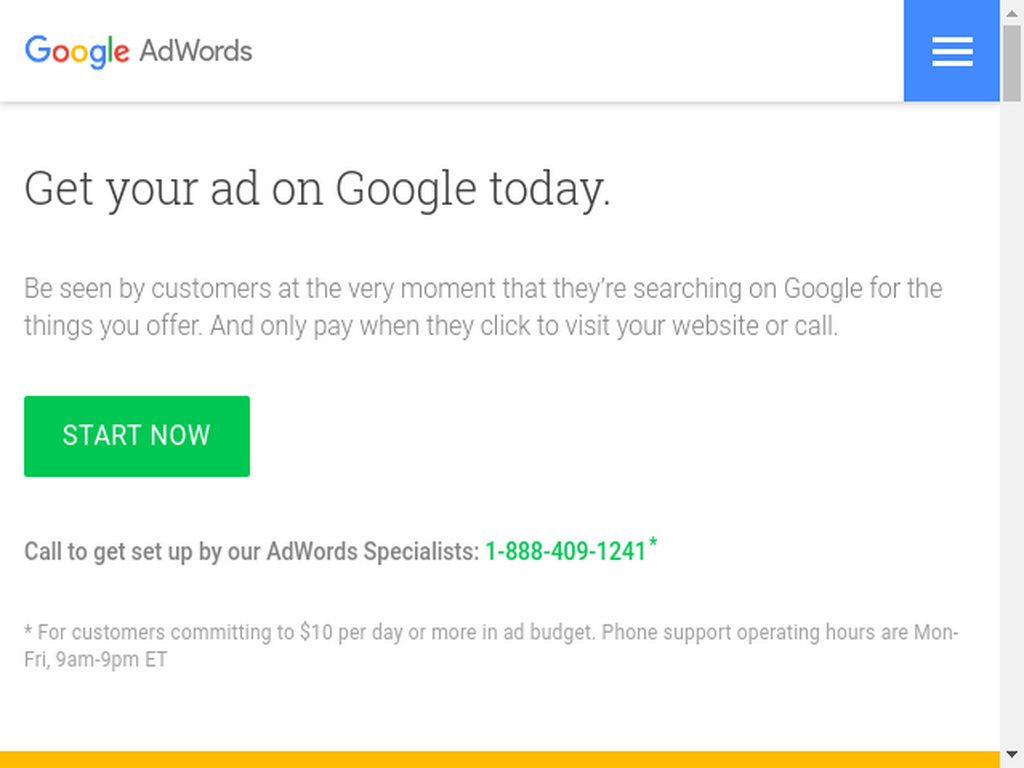This screenshot has height=768, width=1024.
Task: Click the "Call to get set up" label
Action: click(251, 552)
